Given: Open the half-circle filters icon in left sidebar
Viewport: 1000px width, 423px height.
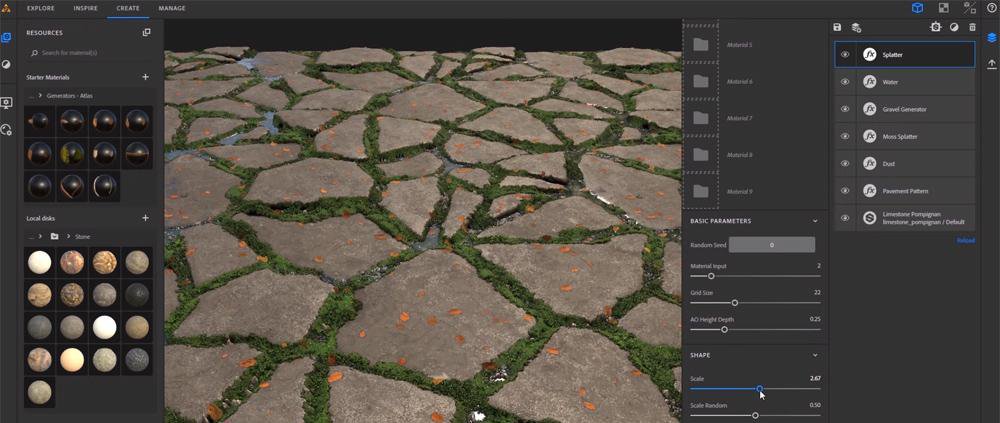Looking at the screenshot, I should [x=6, y=64].
